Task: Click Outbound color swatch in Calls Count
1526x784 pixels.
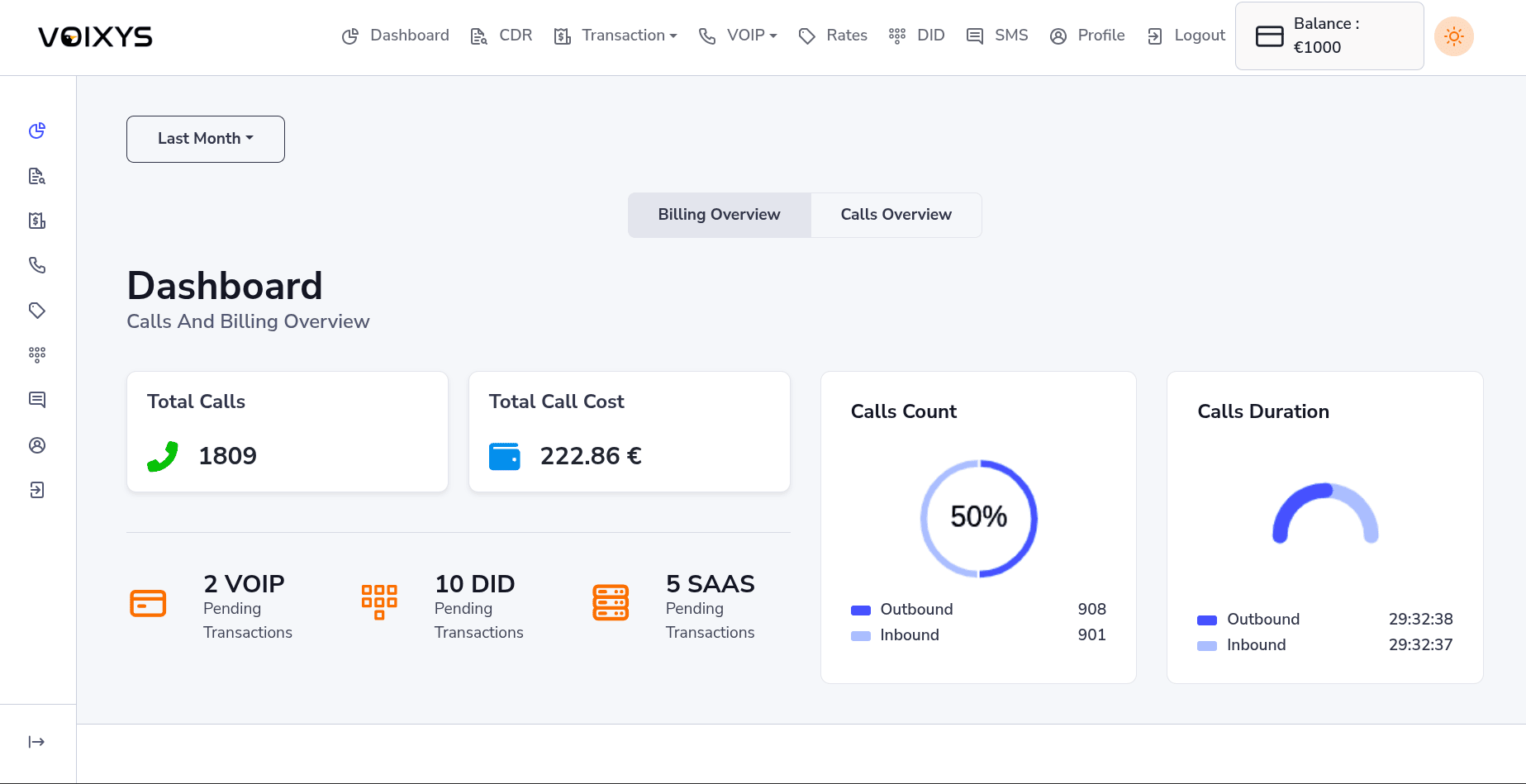Action: coord(861,611)
